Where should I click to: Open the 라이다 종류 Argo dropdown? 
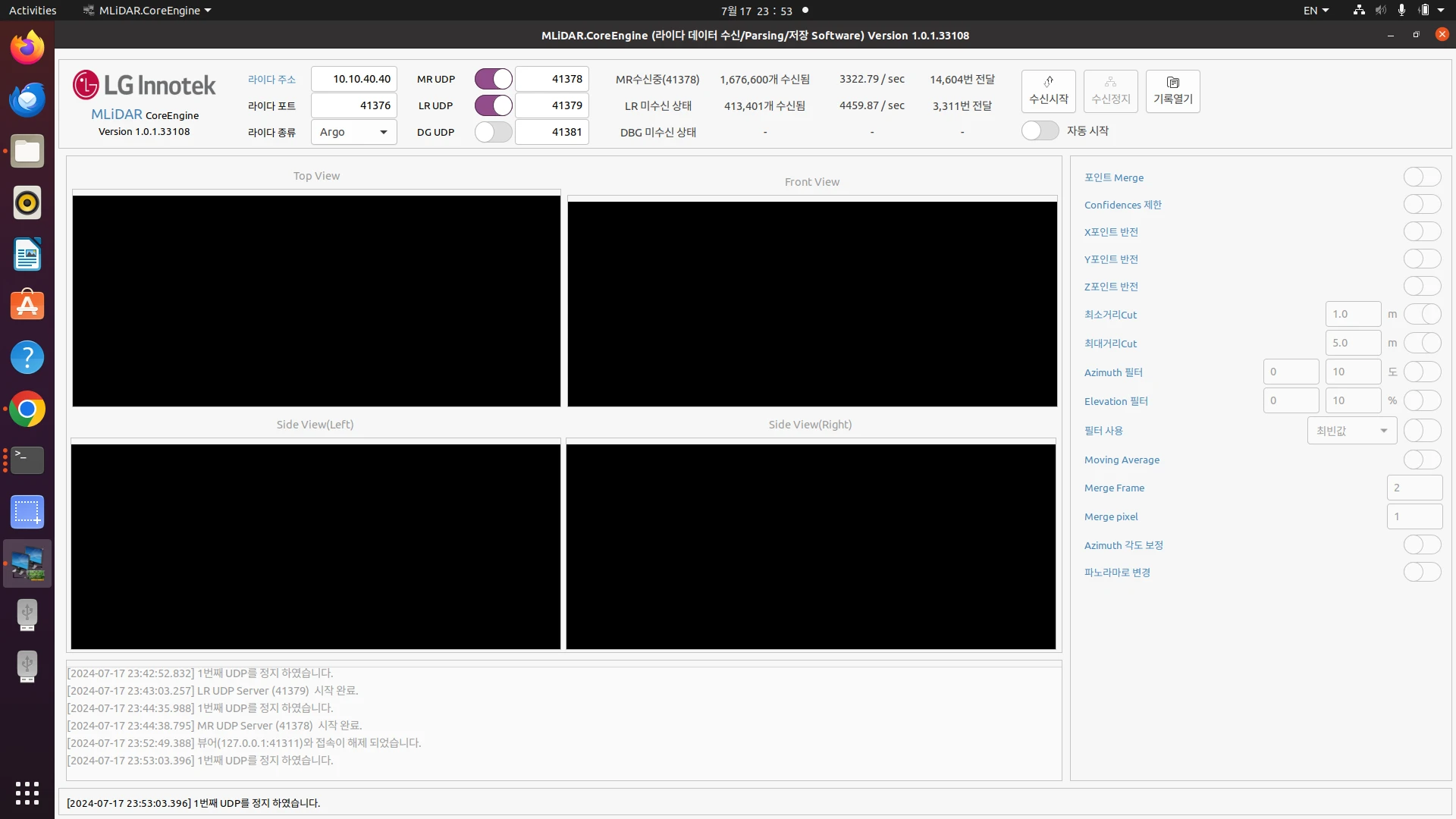point(353,132)
